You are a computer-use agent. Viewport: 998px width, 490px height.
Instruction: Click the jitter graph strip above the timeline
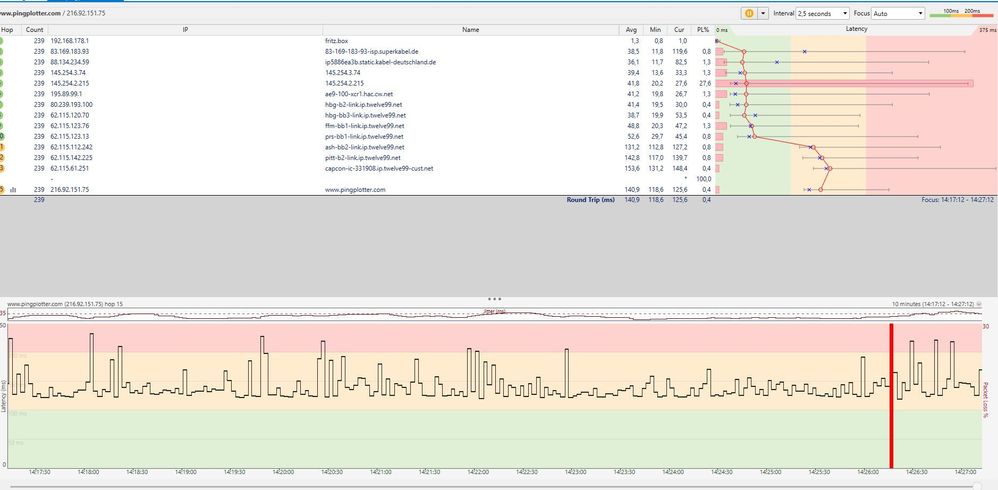(494, 314)
